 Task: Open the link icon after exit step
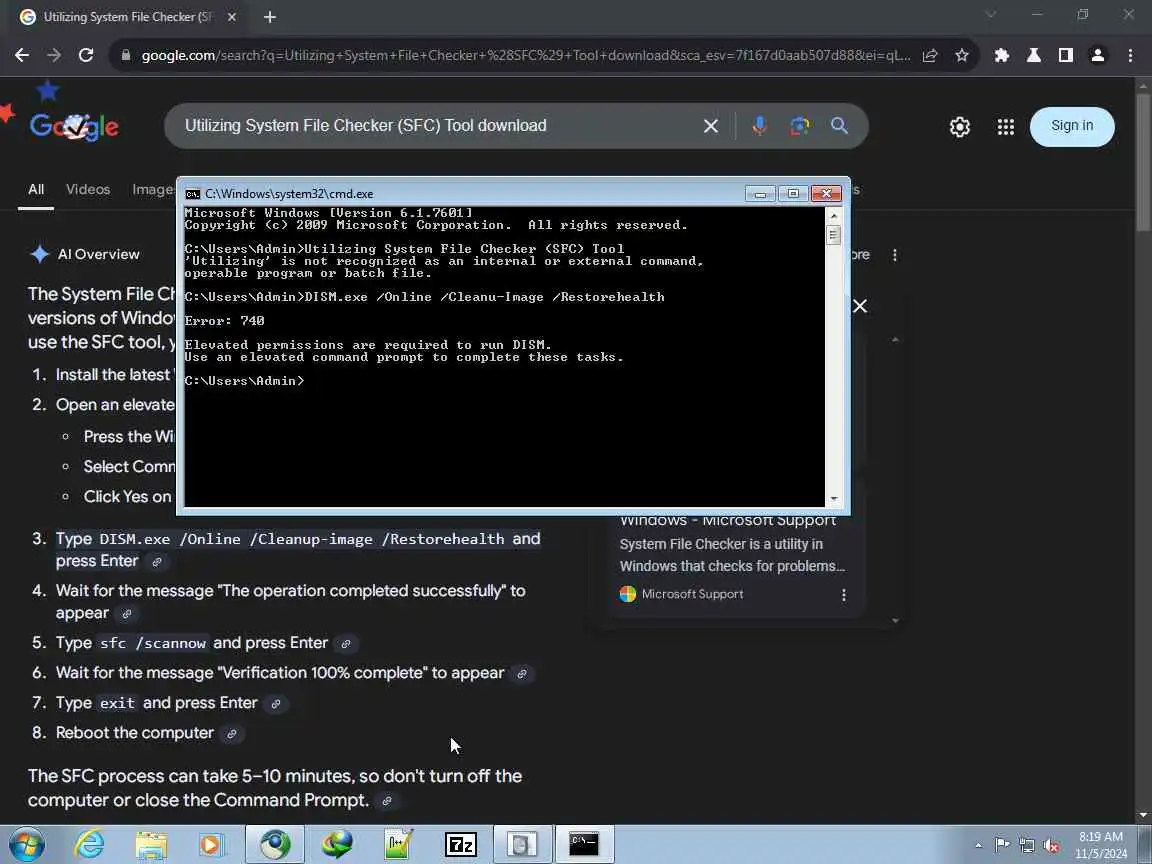(276, 705)
